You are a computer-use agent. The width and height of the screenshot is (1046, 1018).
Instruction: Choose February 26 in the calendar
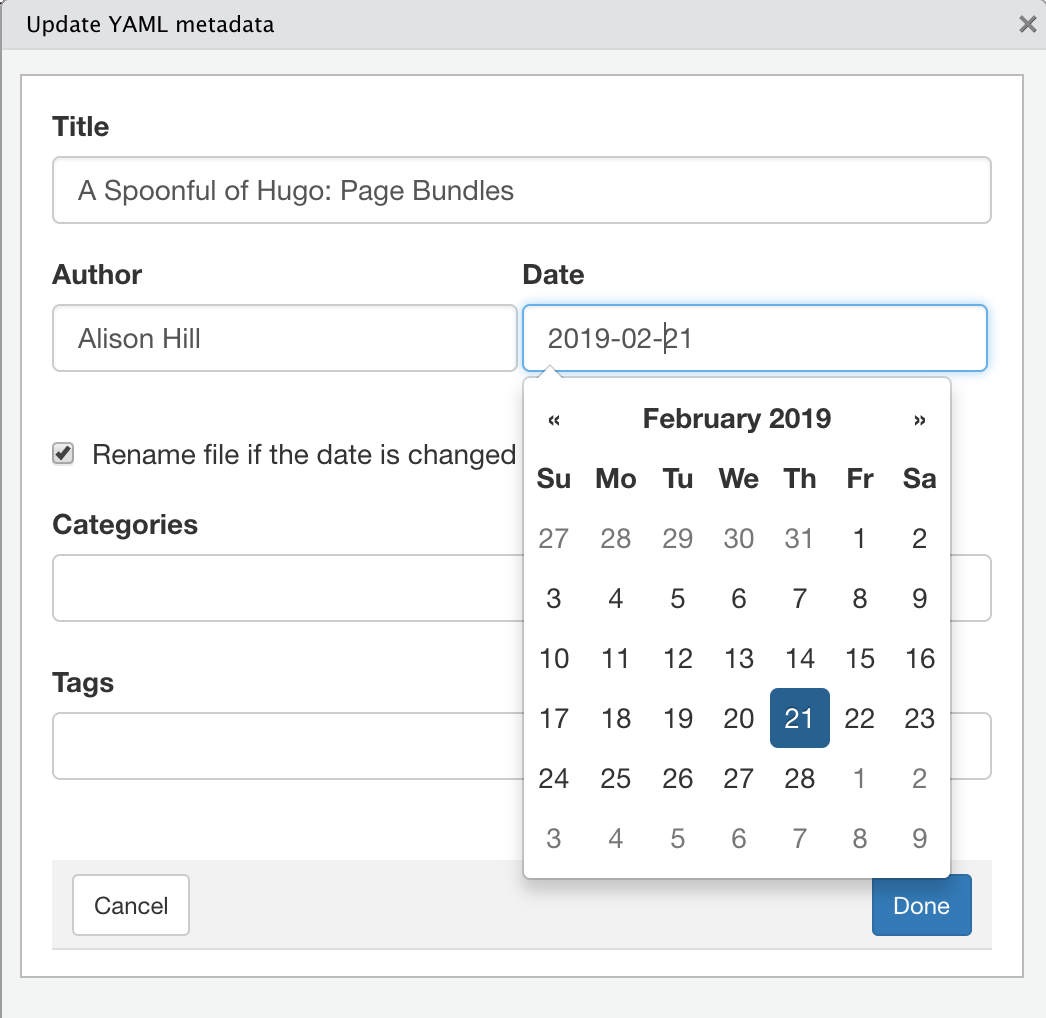coord(677,778)
